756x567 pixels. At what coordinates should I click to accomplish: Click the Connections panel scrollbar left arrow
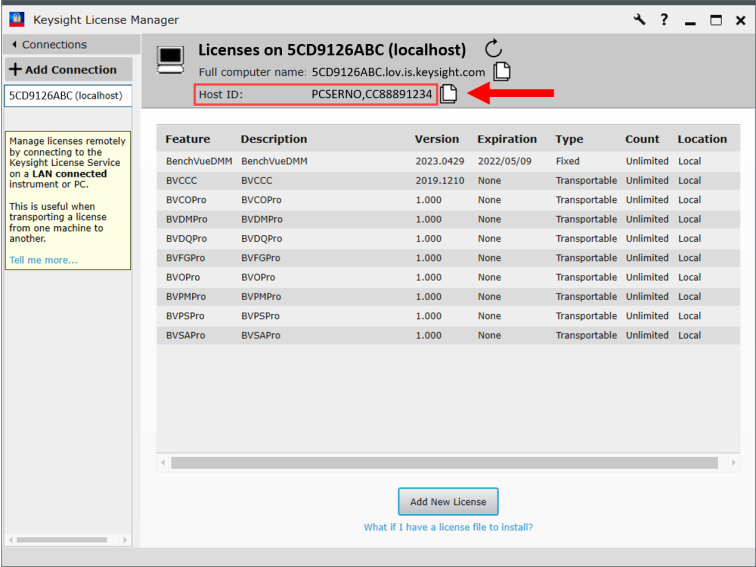(x=11, y=540)
